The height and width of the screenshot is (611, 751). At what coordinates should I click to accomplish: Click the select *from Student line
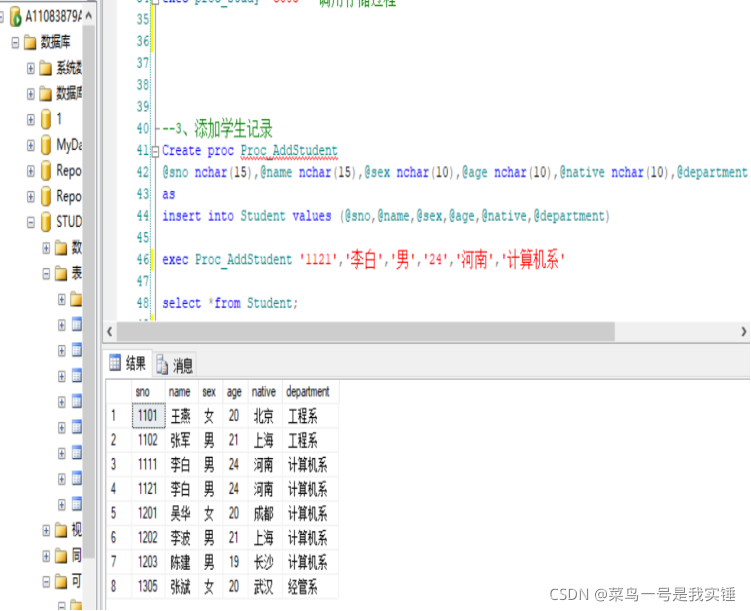click(x=230, y=304)
